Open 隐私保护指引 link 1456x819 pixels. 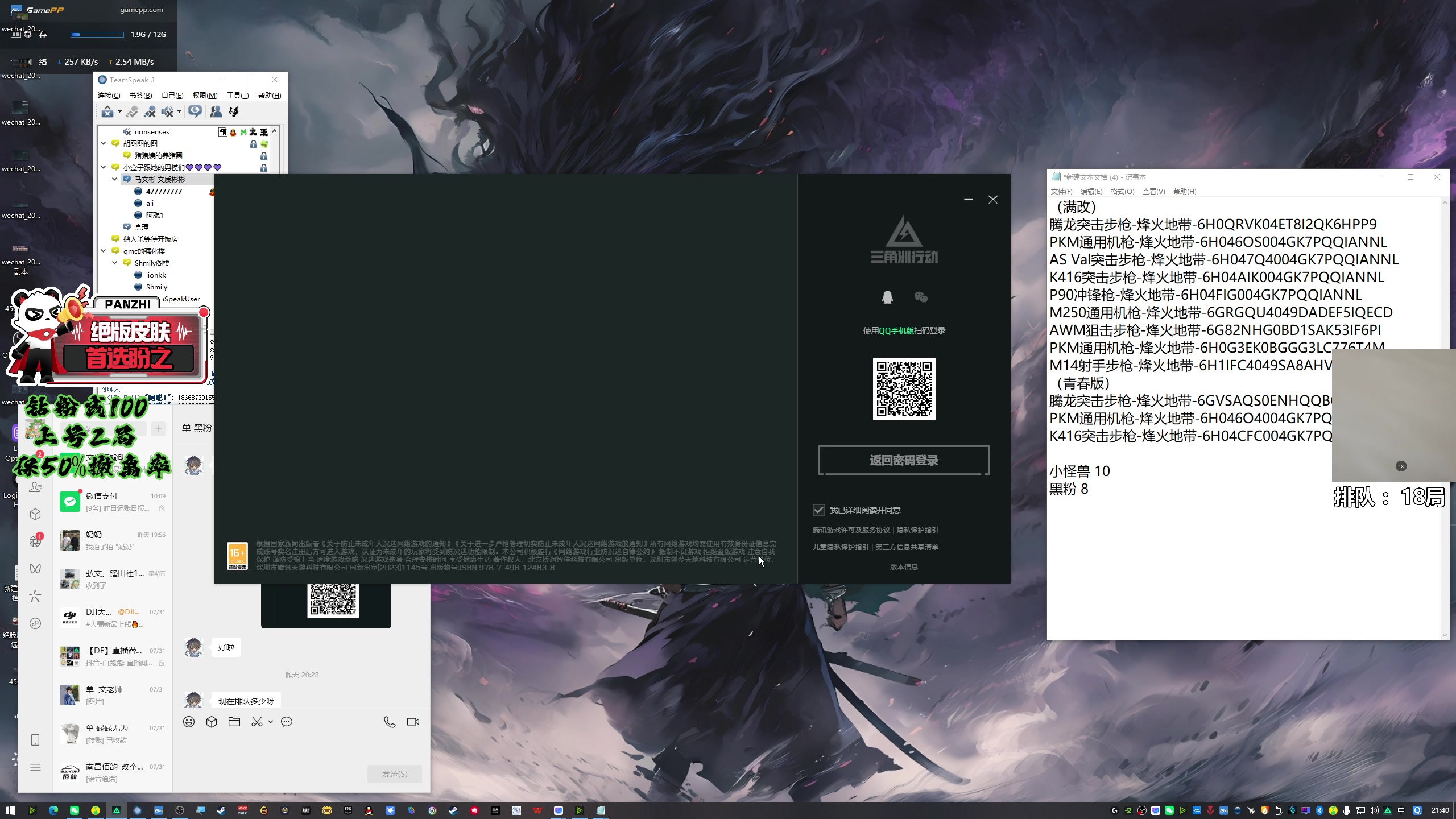coord(917,530)
